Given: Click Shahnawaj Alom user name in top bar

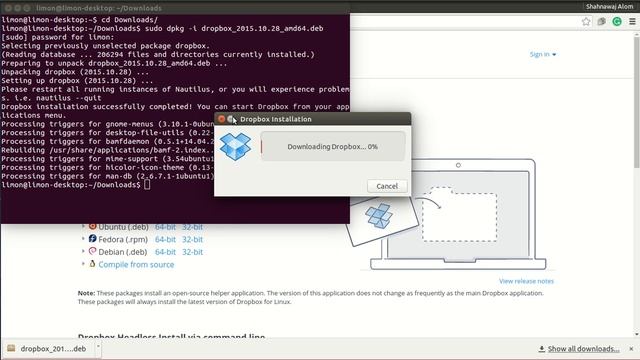Looking at the screenshot, I should coord(609,7).
